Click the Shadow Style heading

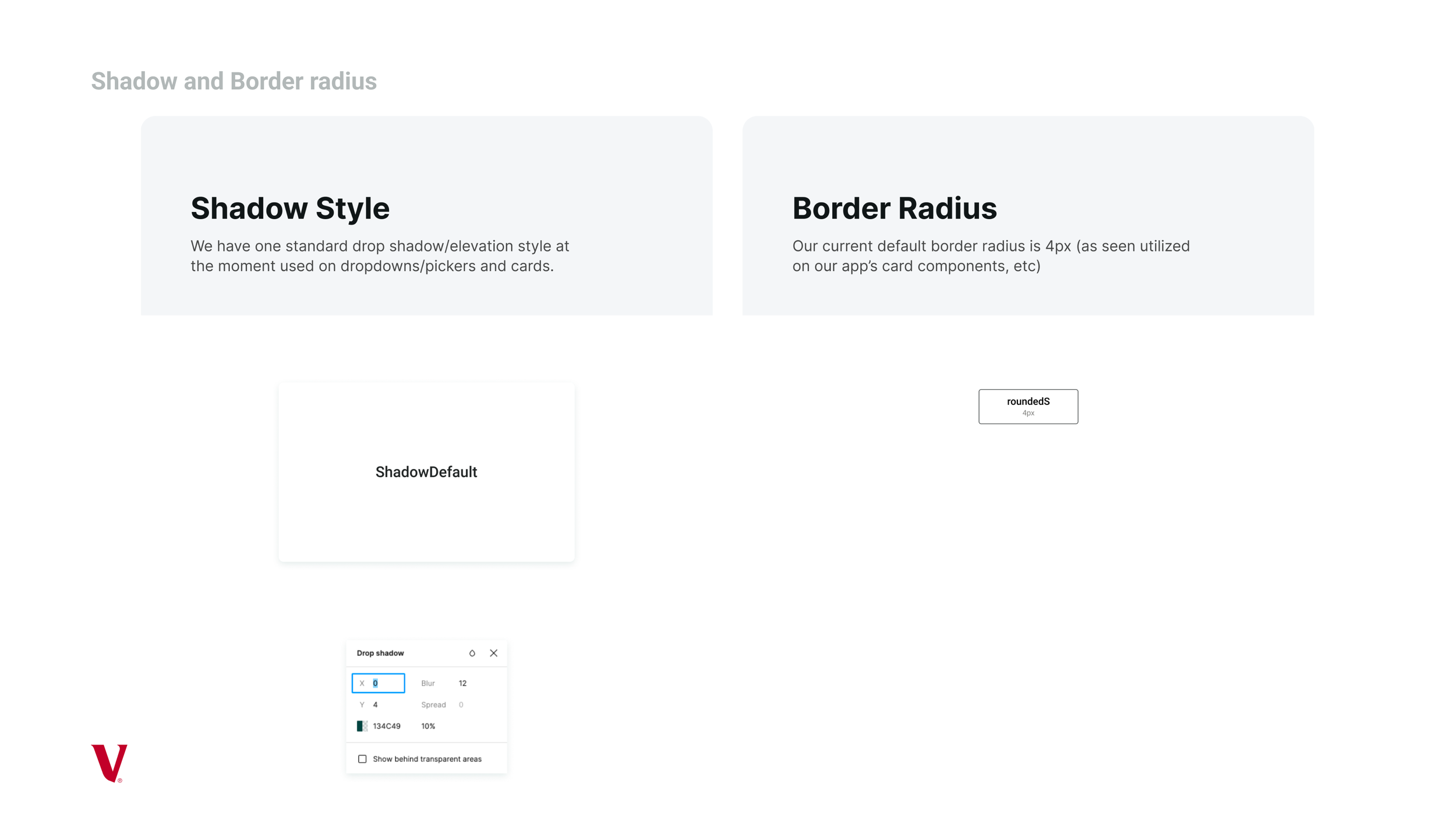click(x=290, y=208)
